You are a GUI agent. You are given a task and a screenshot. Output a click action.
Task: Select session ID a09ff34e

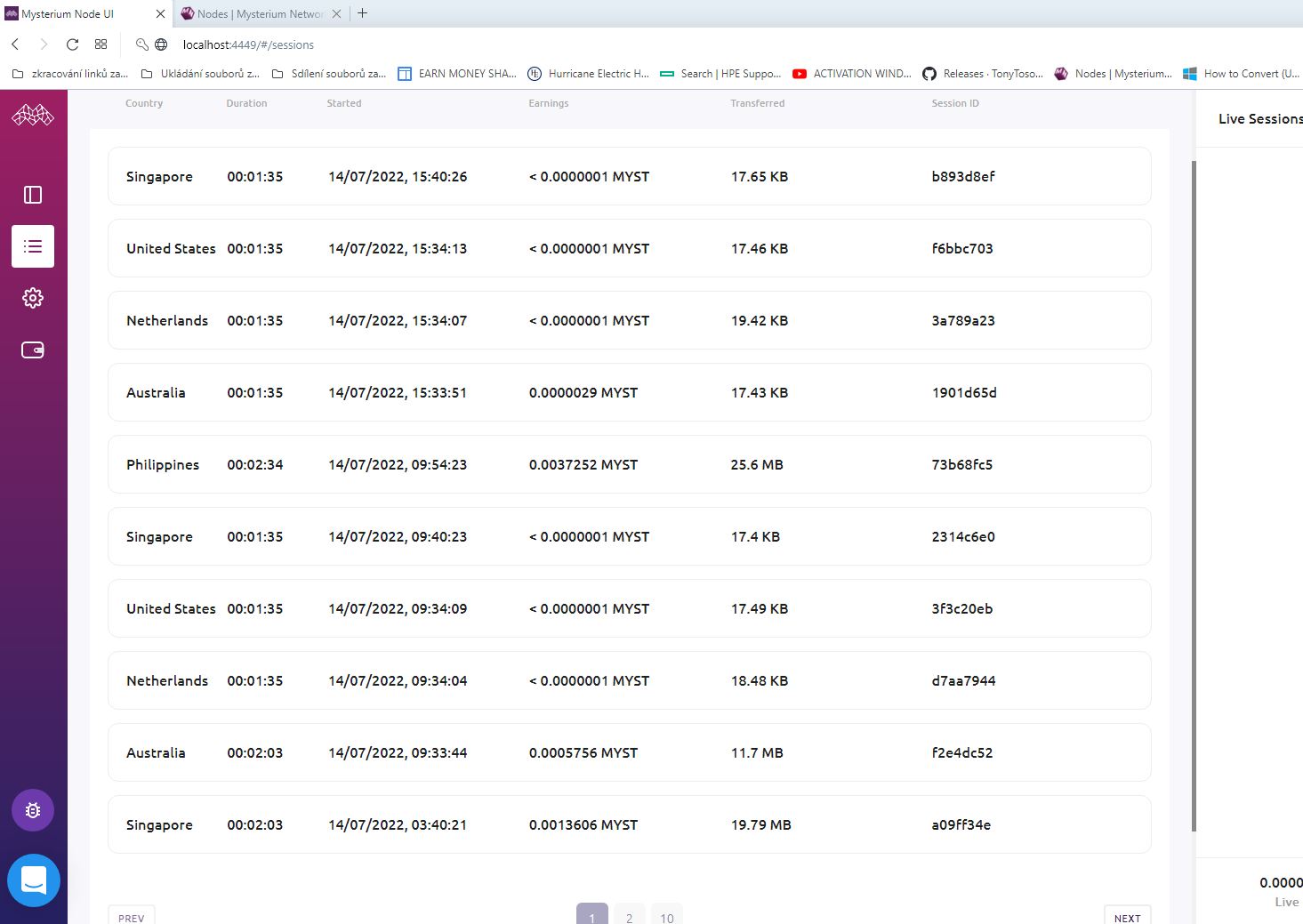tap(961, 824)
